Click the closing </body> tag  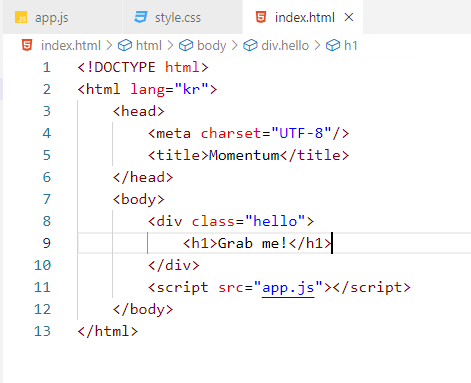pos(143,309)
